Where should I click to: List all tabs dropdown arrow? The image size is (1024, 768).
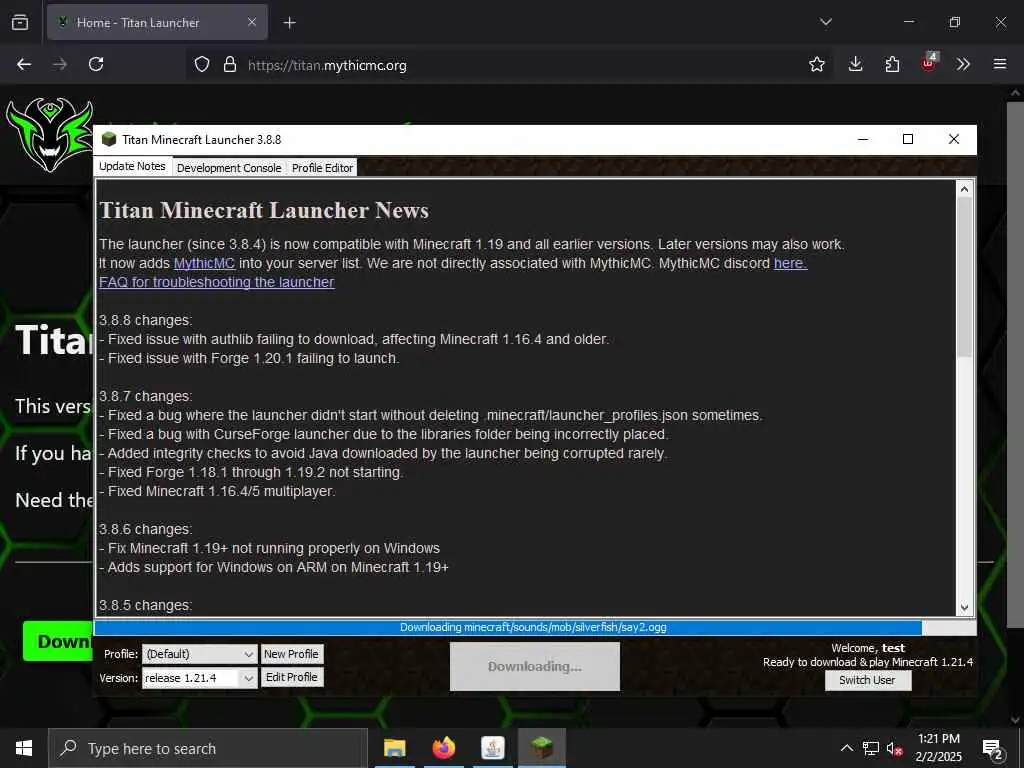tap(825, 22)
